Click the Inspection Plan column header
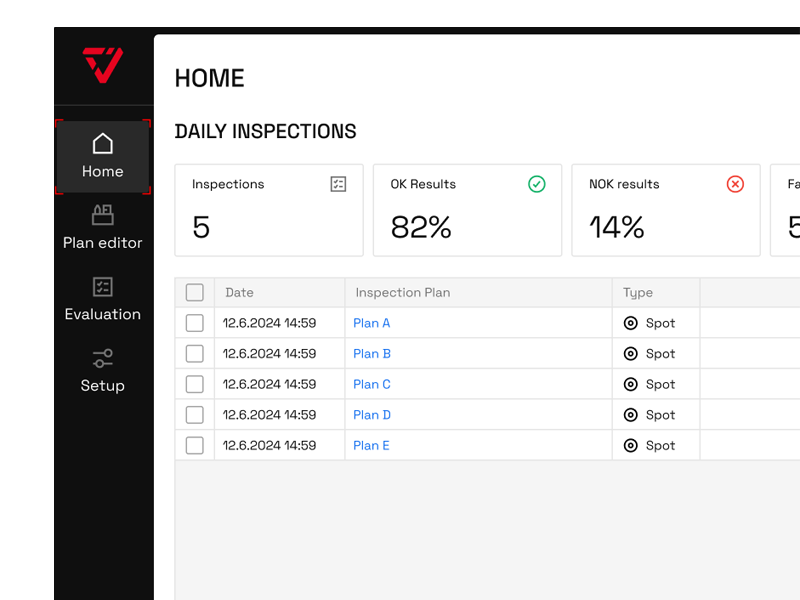 (403, 293)
